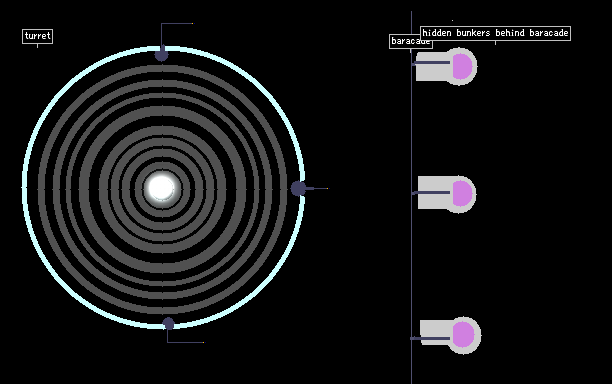Click the purple core of the middle bunker
The height and width of the screenshot is (384, 612).
[x=463, y=194]
